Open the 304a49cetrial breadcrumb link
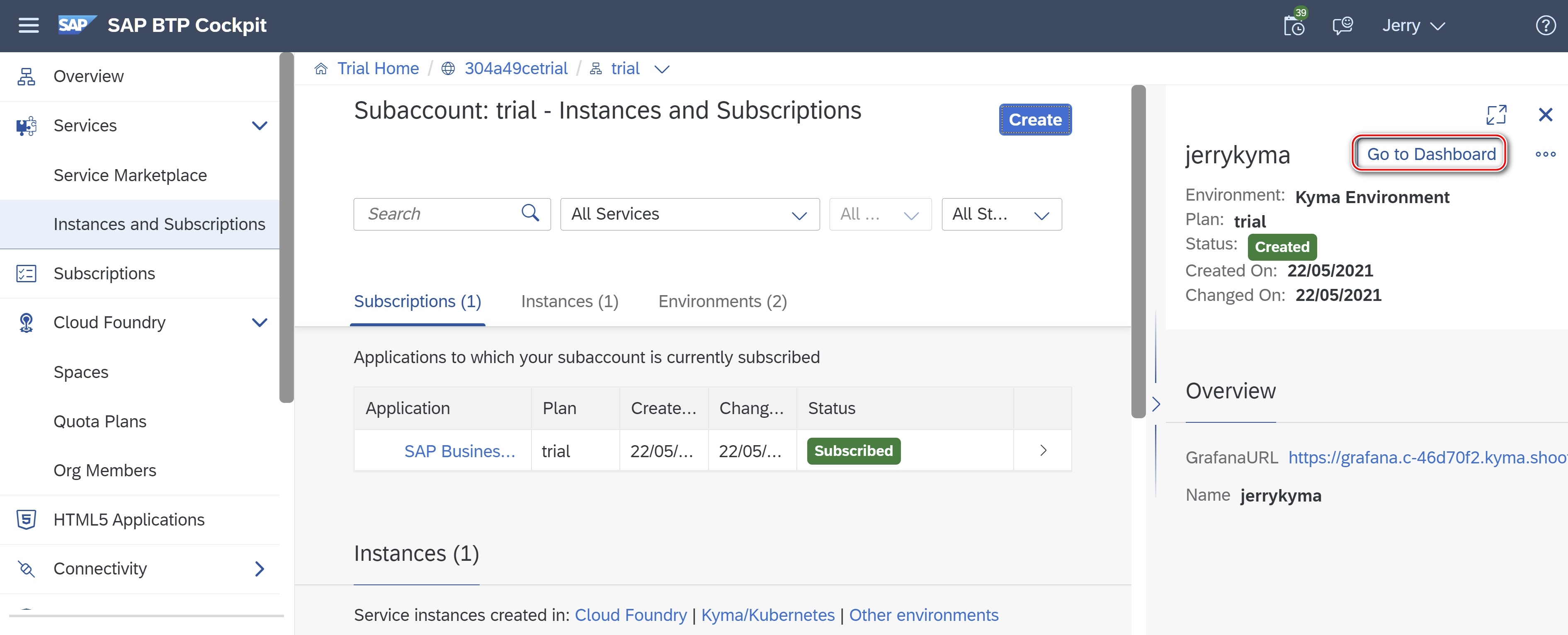The width and height of the screenshot is (1568, 635). [x=516, y=68]
